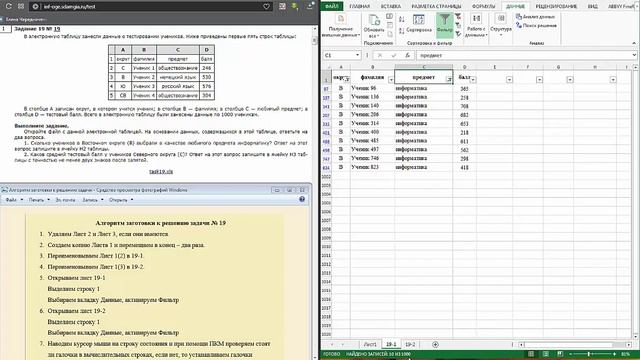Click the browser reload icon
640x360 pixels.
click(9, 6)
